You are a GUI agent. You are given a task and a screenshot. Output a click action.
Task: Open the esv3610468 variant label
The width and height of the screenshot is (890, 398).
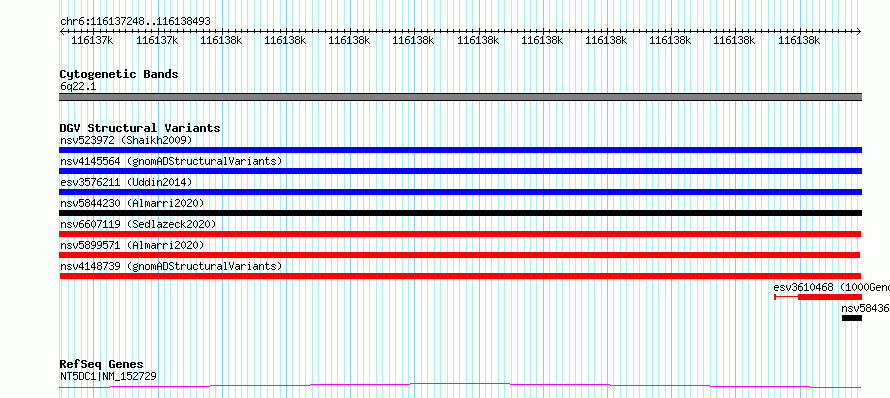(832, 287)
